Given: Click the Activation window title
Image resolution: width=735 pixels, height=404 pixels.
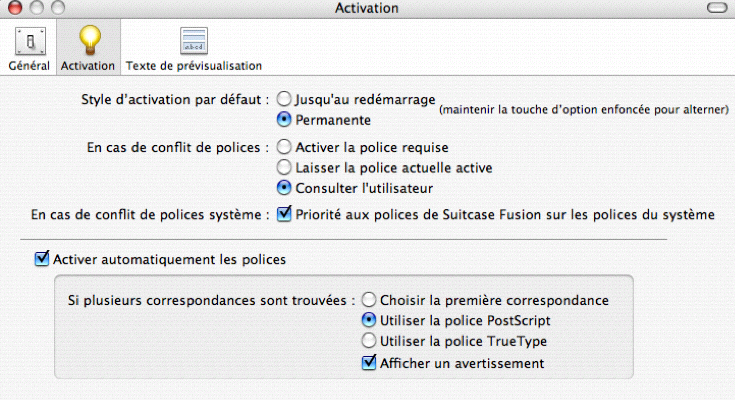Looking at the screenshot, I should pyautogui.click(x=367, y=8).
